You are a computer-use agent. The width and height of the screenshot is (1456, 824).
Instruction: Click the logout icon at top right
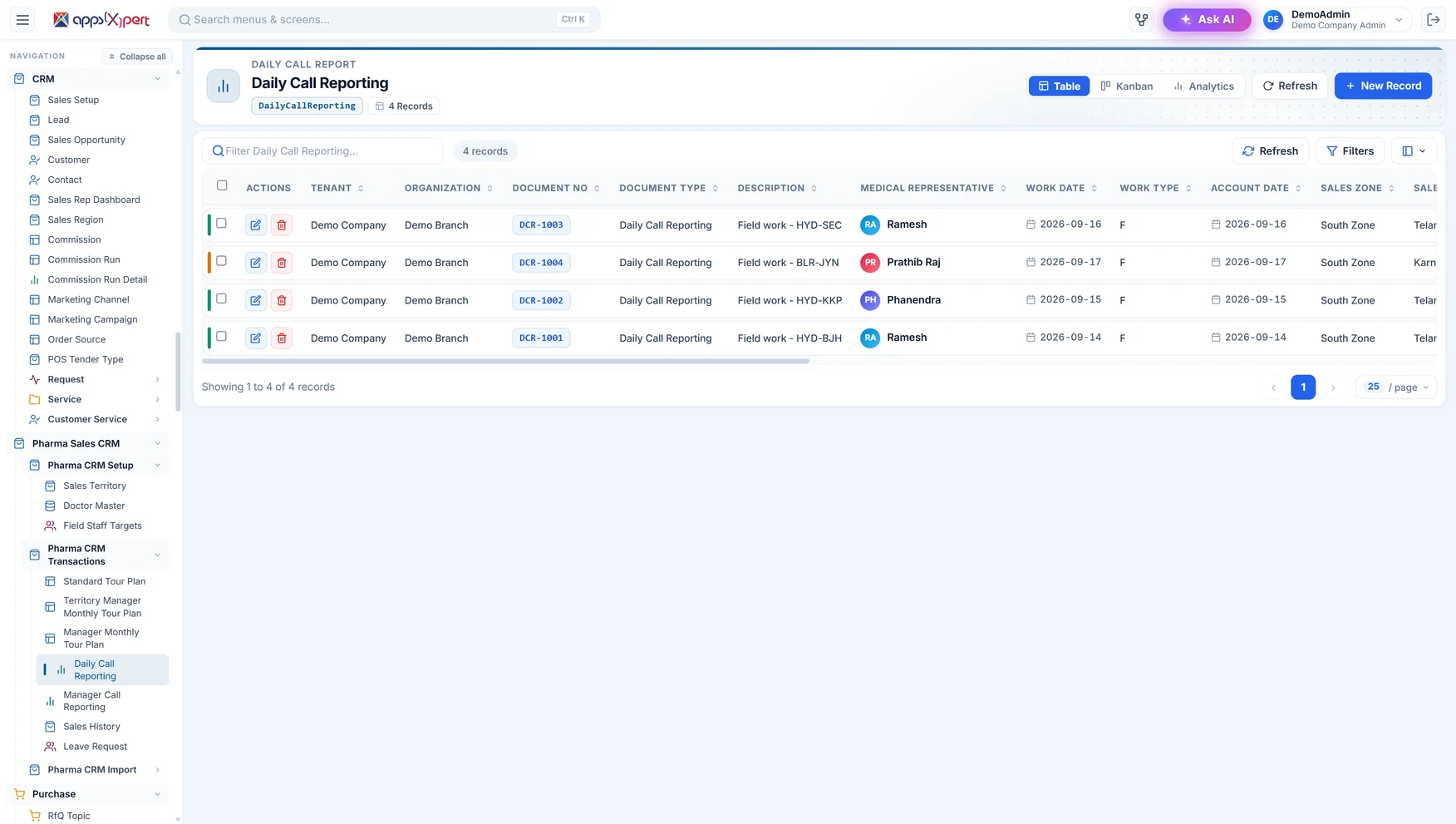point(1433,19)
